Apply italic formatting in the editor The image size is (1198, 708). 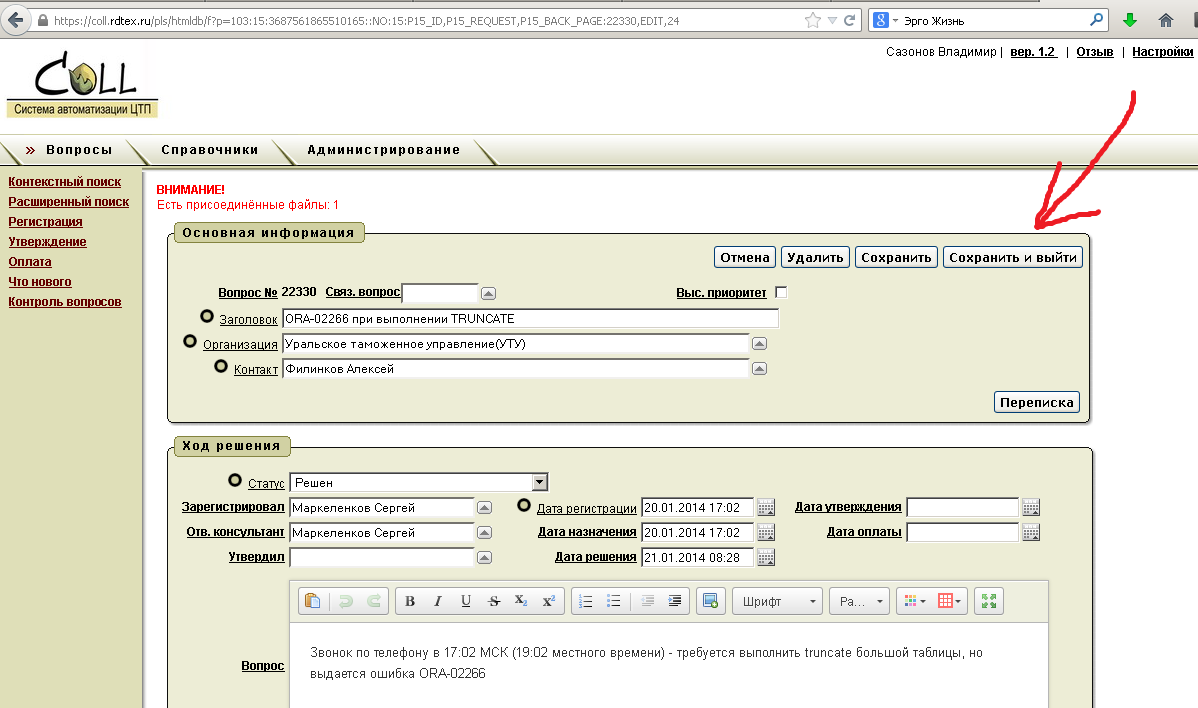coord(437,601)
